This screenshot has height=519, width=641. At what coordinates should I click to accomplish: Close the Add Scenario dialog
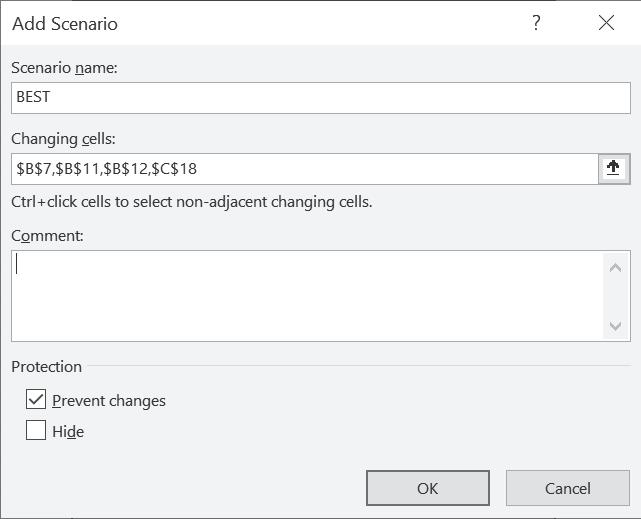pyautogui.click(x=606, y=23)
